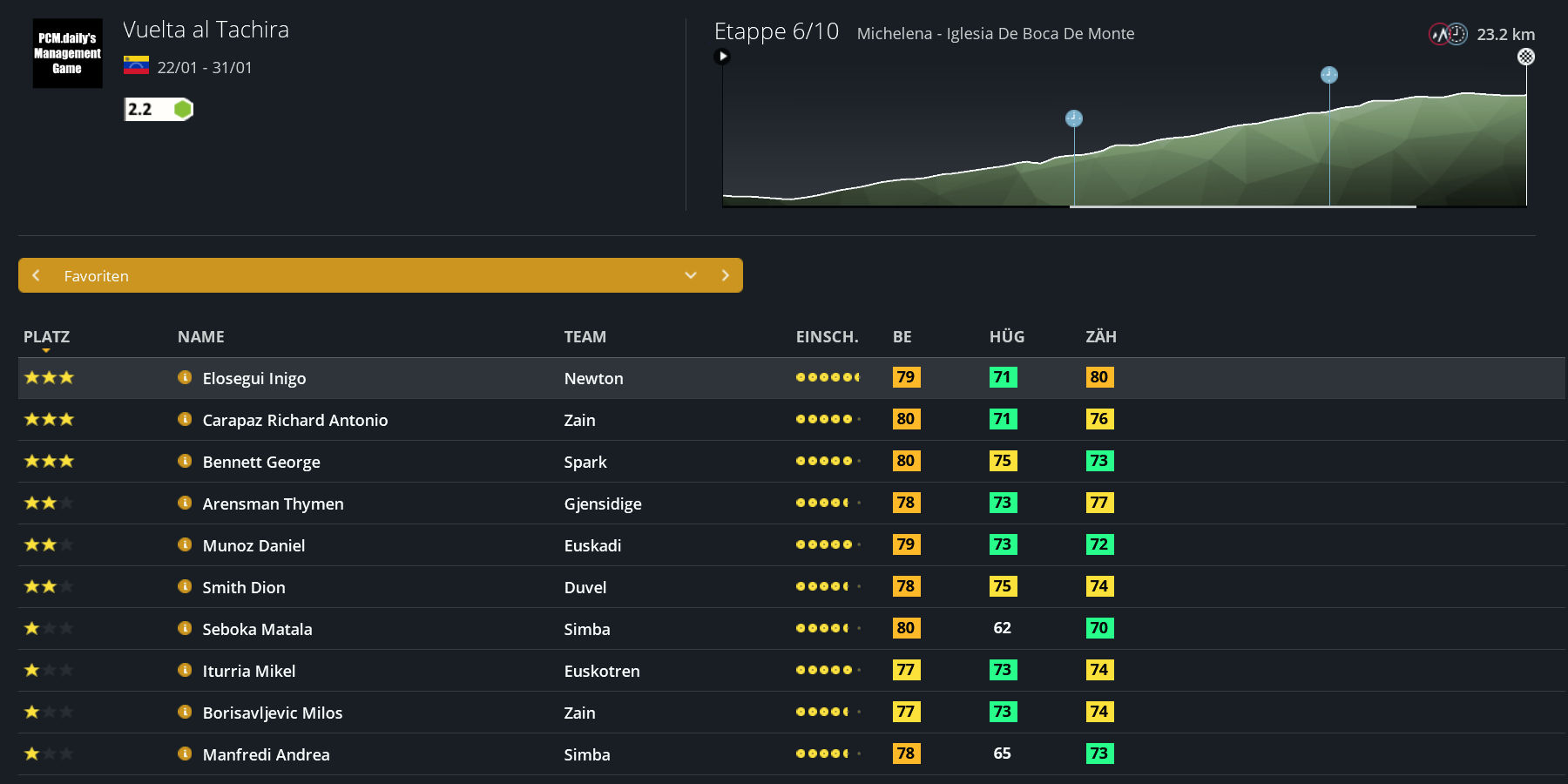Open the Favoriten selection box
Viewport: 1568px width, 784px height.
coord(381,275)
